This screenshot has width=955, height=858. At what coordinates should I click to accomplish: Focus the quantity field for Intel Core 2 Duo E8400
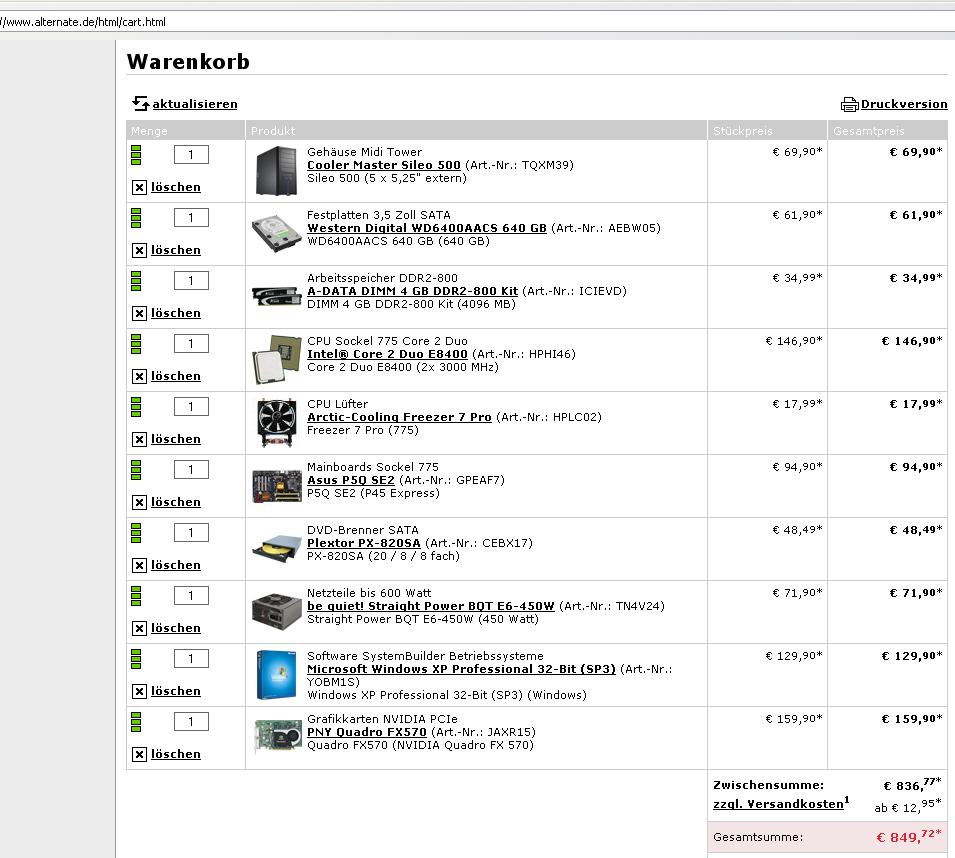191,344
